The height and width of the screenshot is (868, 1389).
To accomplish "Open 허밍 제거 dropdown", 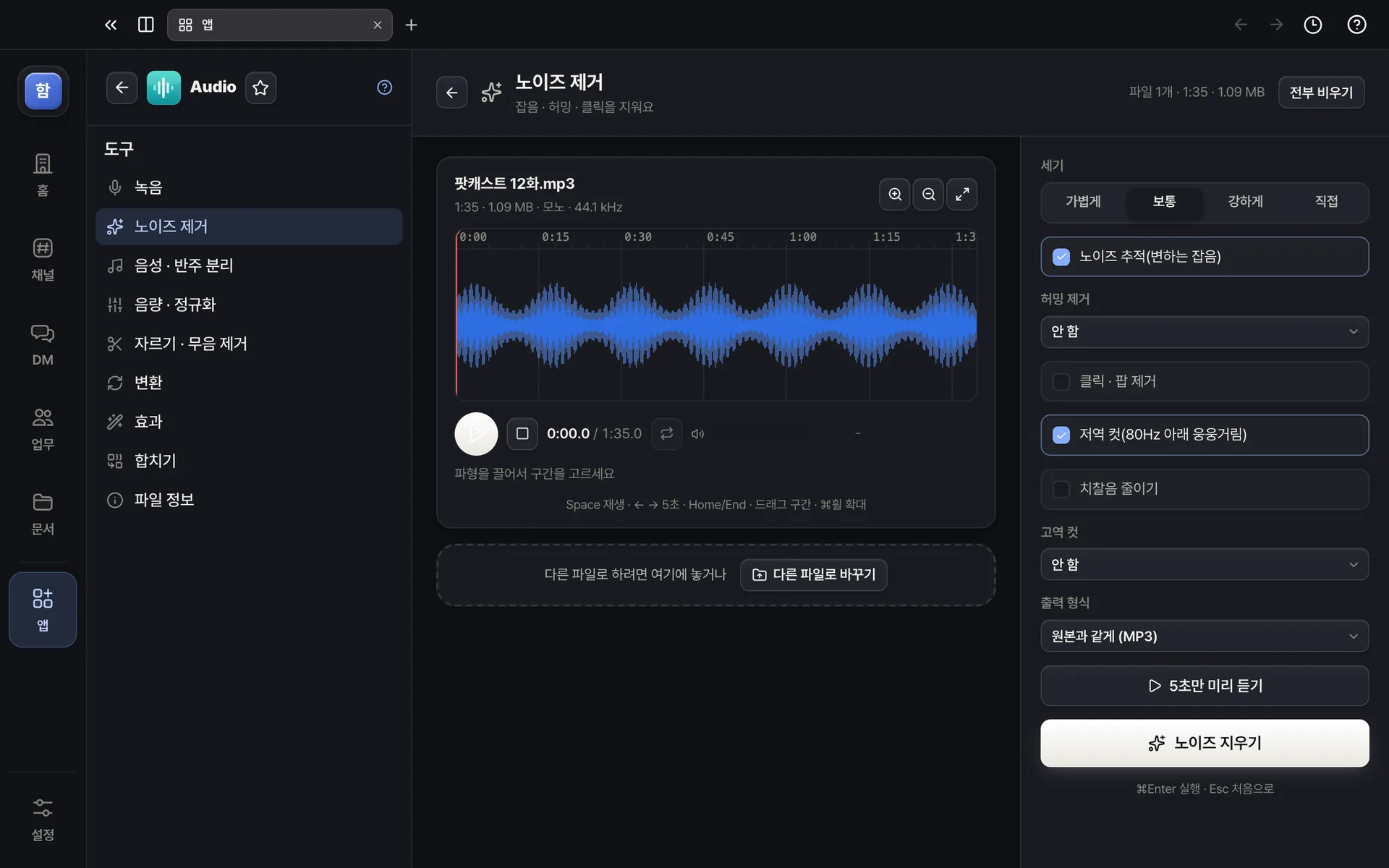I will coord(1205,331).
